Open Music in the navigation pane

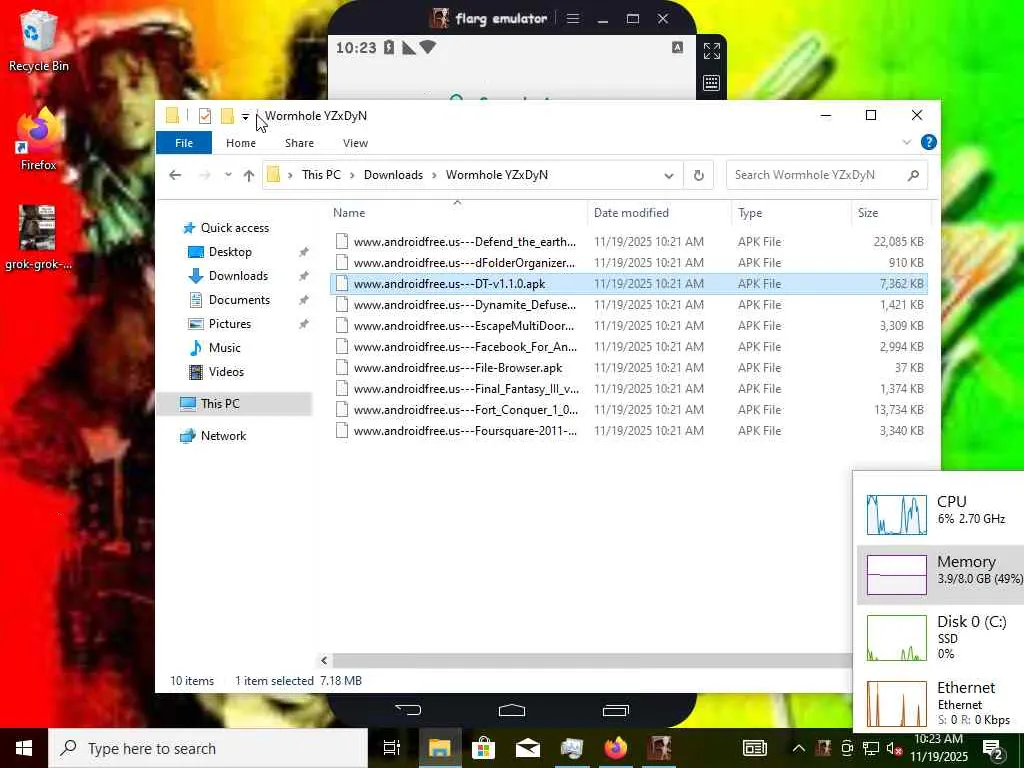tap(224, 348)
